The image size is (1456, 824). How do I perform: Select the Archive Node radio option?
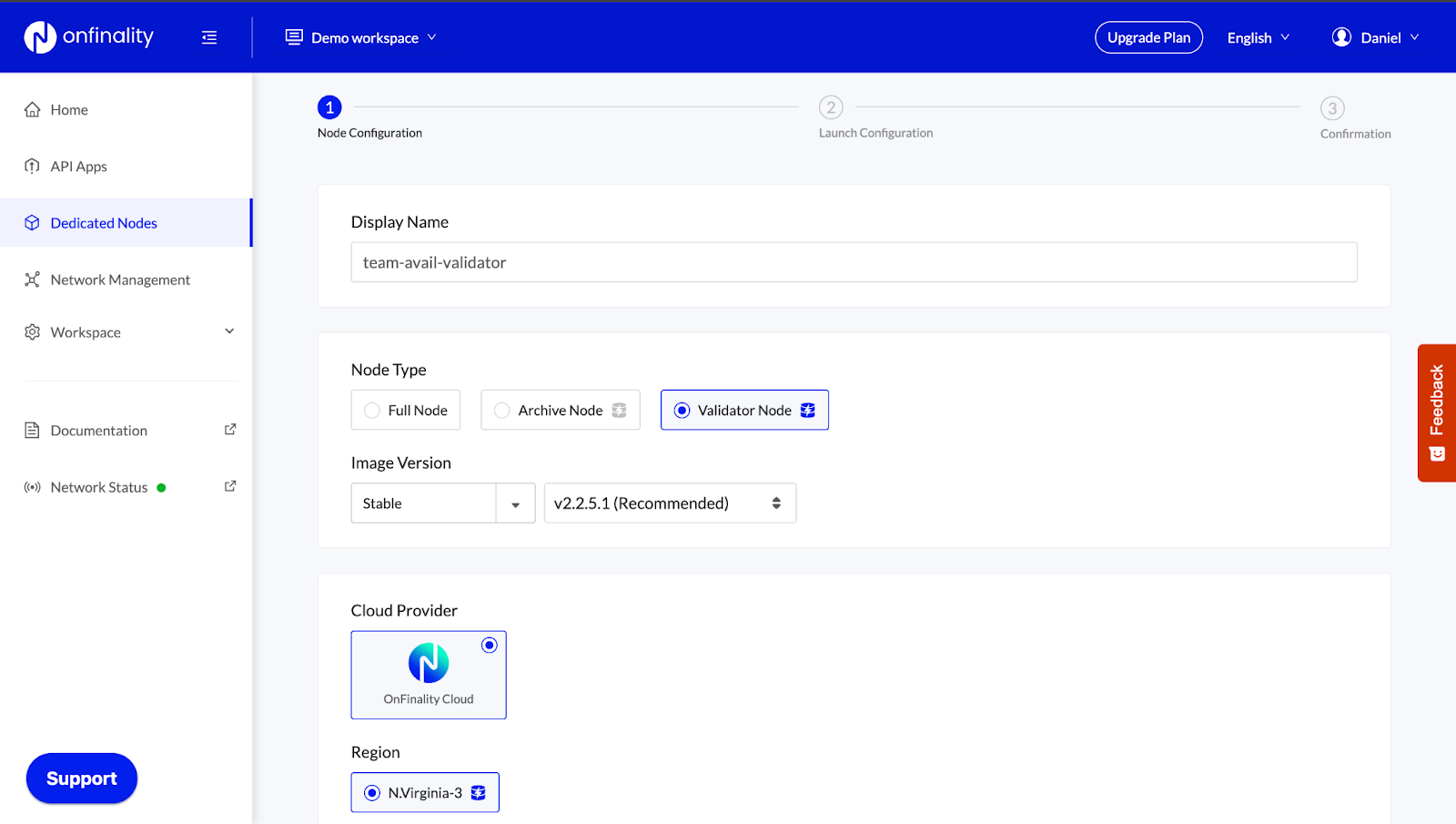[x=502, y=411]
